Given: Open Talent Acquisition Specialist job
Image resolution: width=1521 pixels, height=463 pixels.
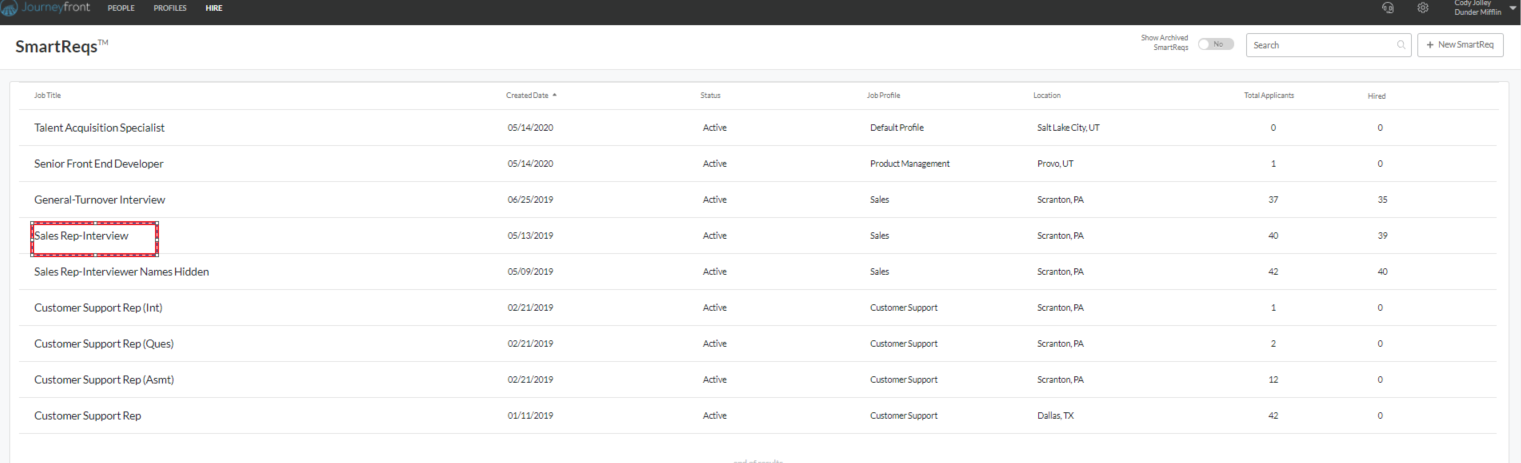Looking at the screenshot, I should (x=99, y=128).
